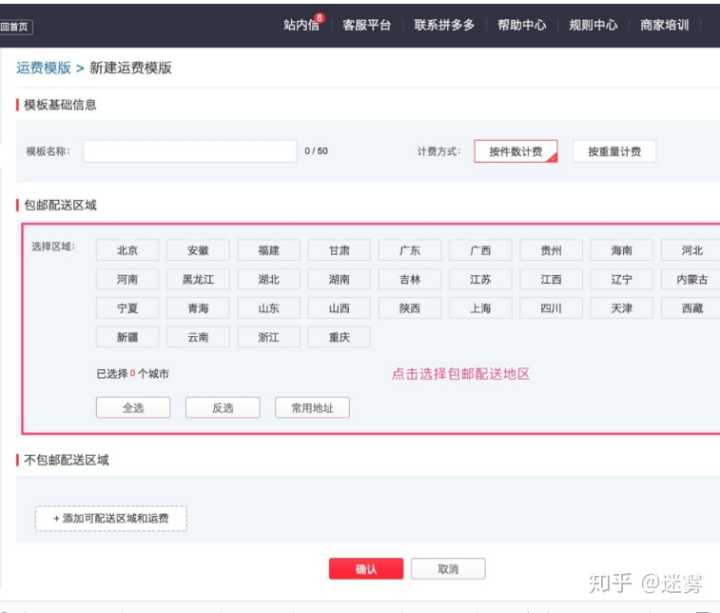
Task: Open 规则中心 in top navigation
Action: [x=593, y=25]
